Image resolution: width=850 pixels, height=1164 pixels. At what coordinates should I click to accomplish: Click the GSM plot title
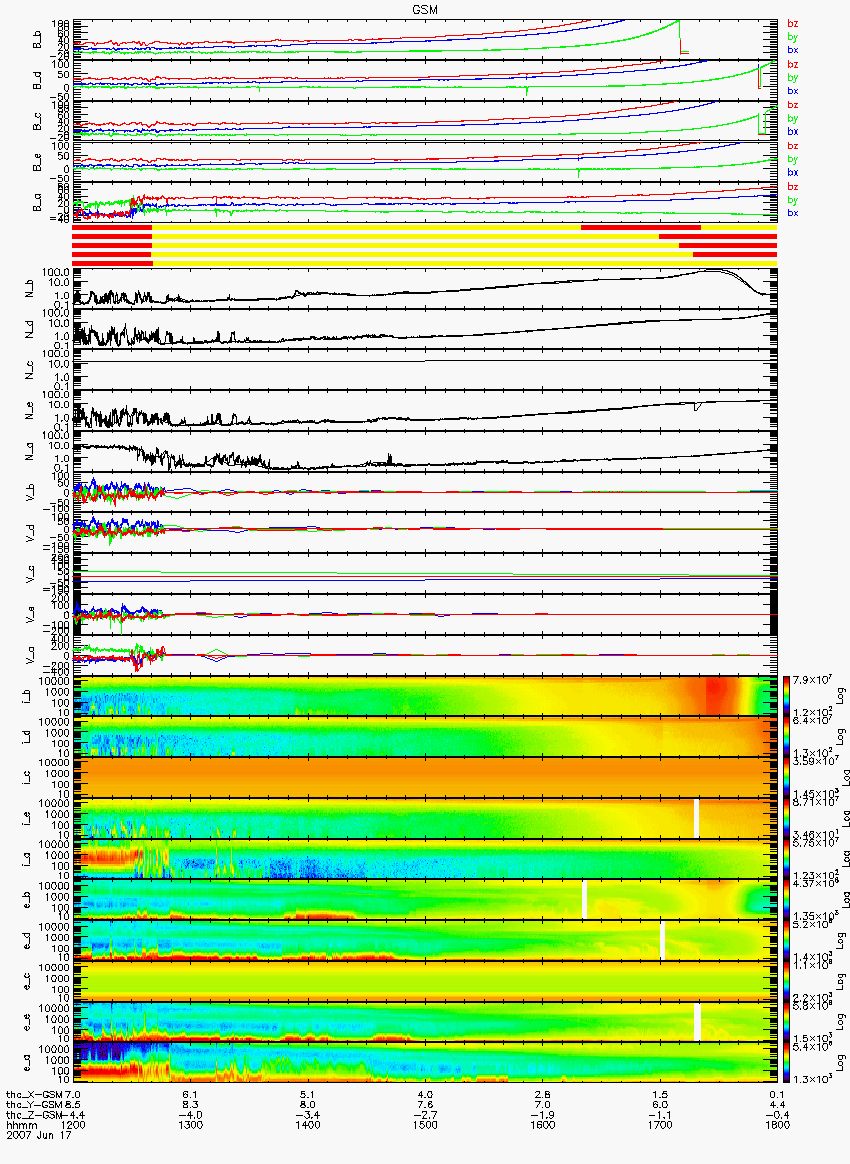pyautogui.click(x=425, y=9)
